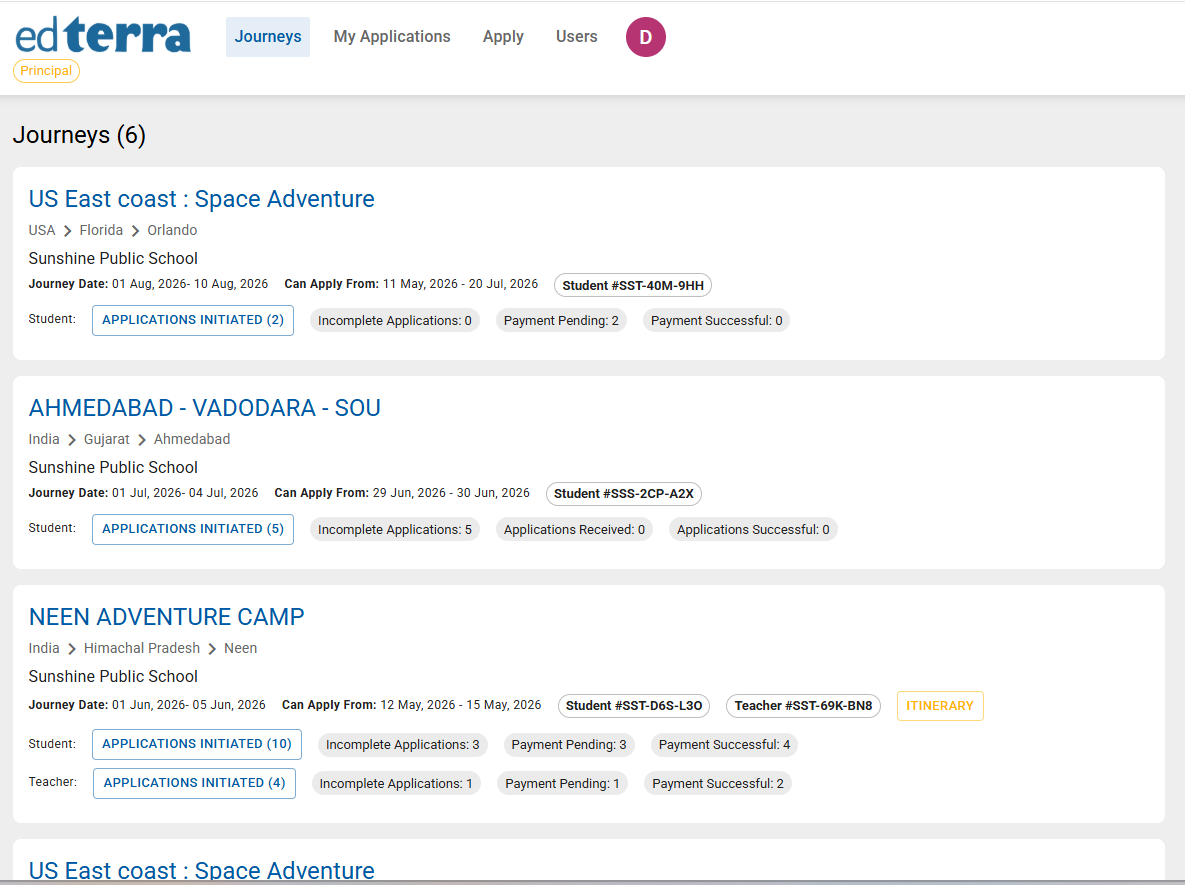Open the My Applications tab

[x=391, y=36]
